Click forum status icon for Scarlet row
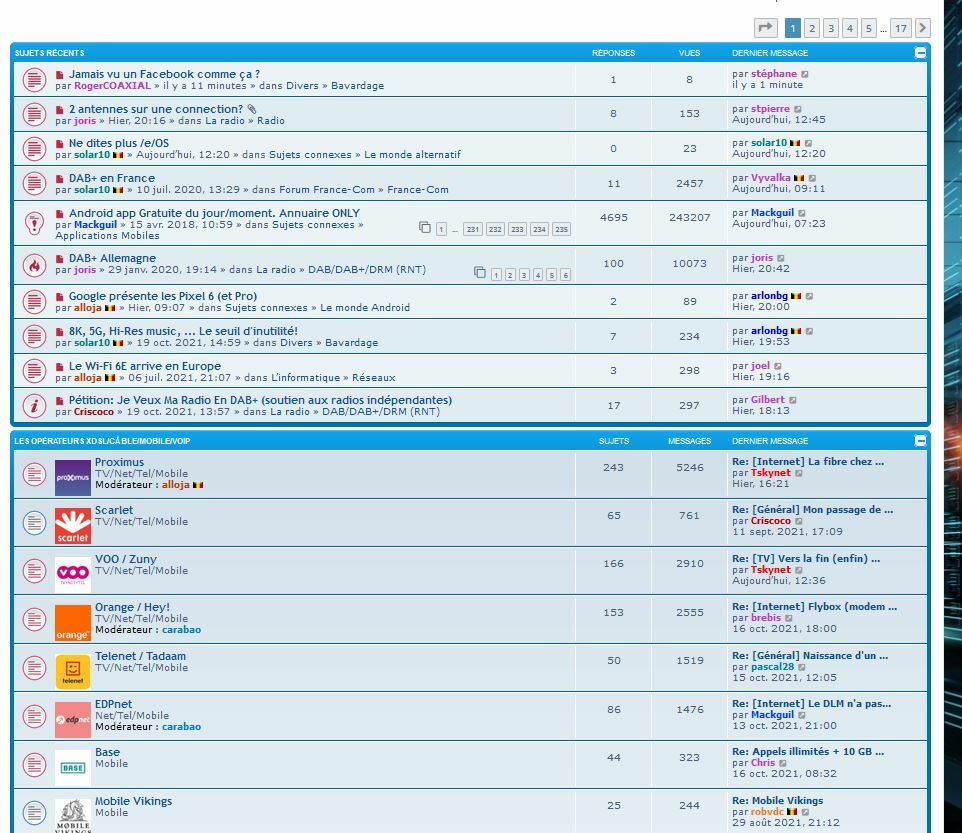Viewport: 962px width, 833px height. click(34, 522)
